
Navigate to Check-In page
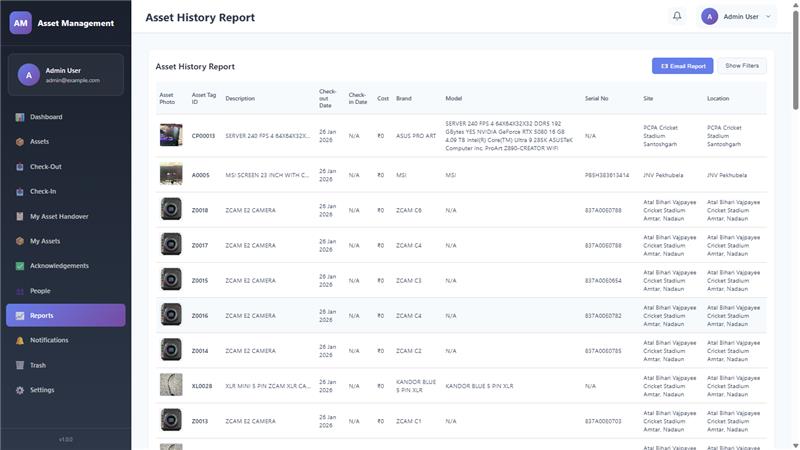tap(65, 191)
